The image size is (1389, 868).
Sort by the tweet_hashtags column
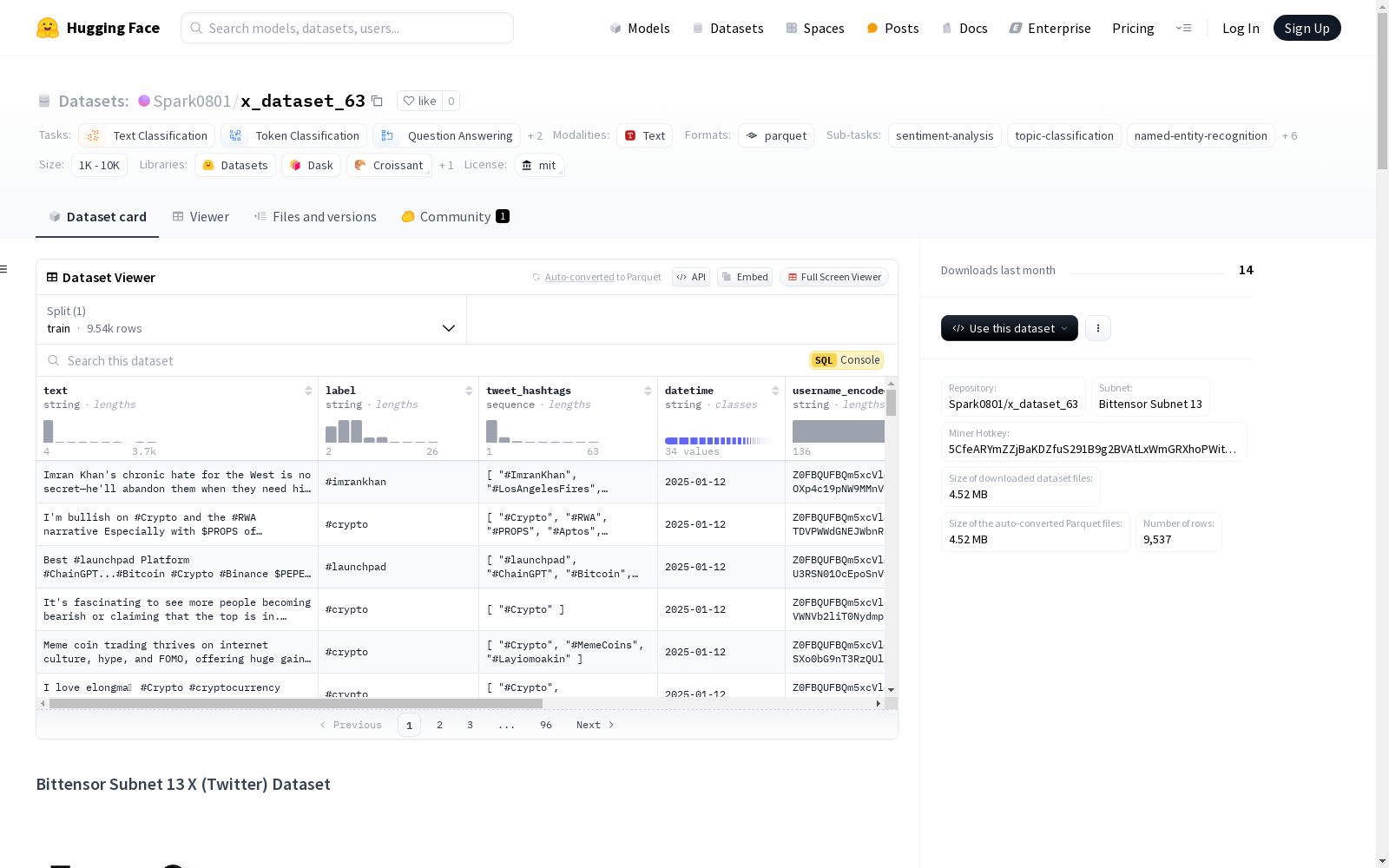coord(648,391)
